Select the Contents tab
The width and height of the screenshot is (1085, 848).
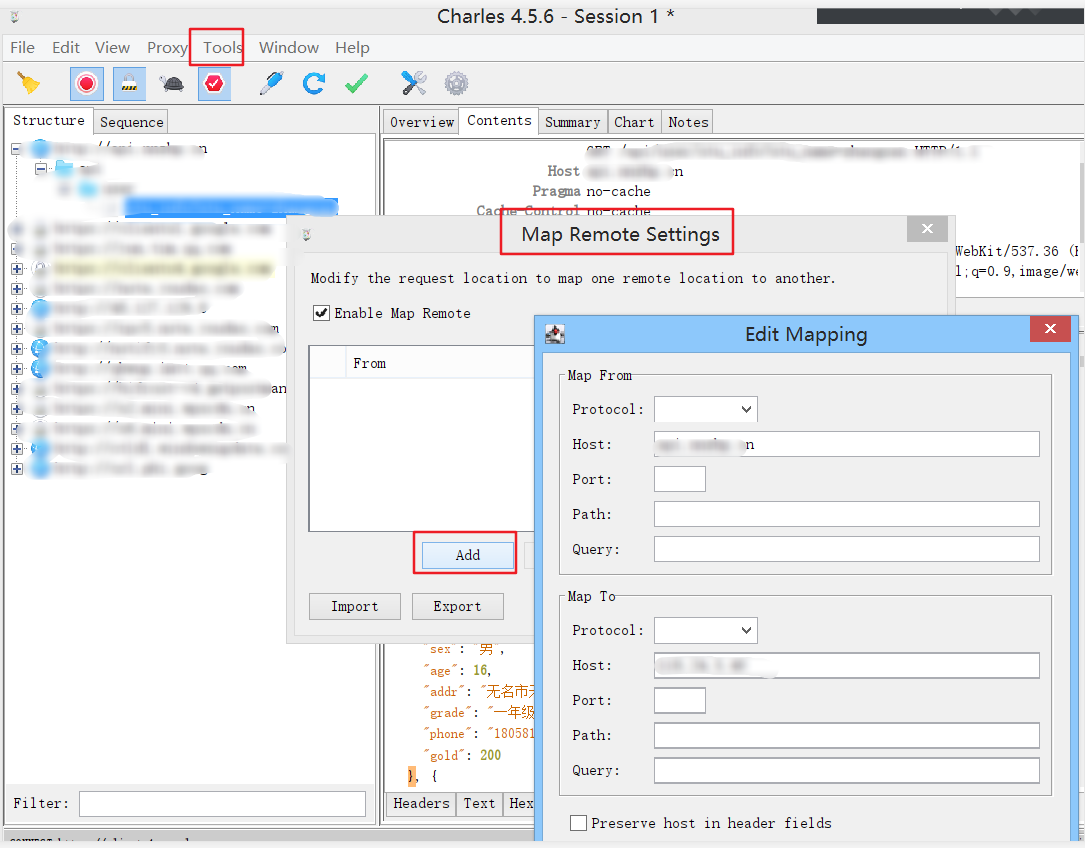point(499,120)
